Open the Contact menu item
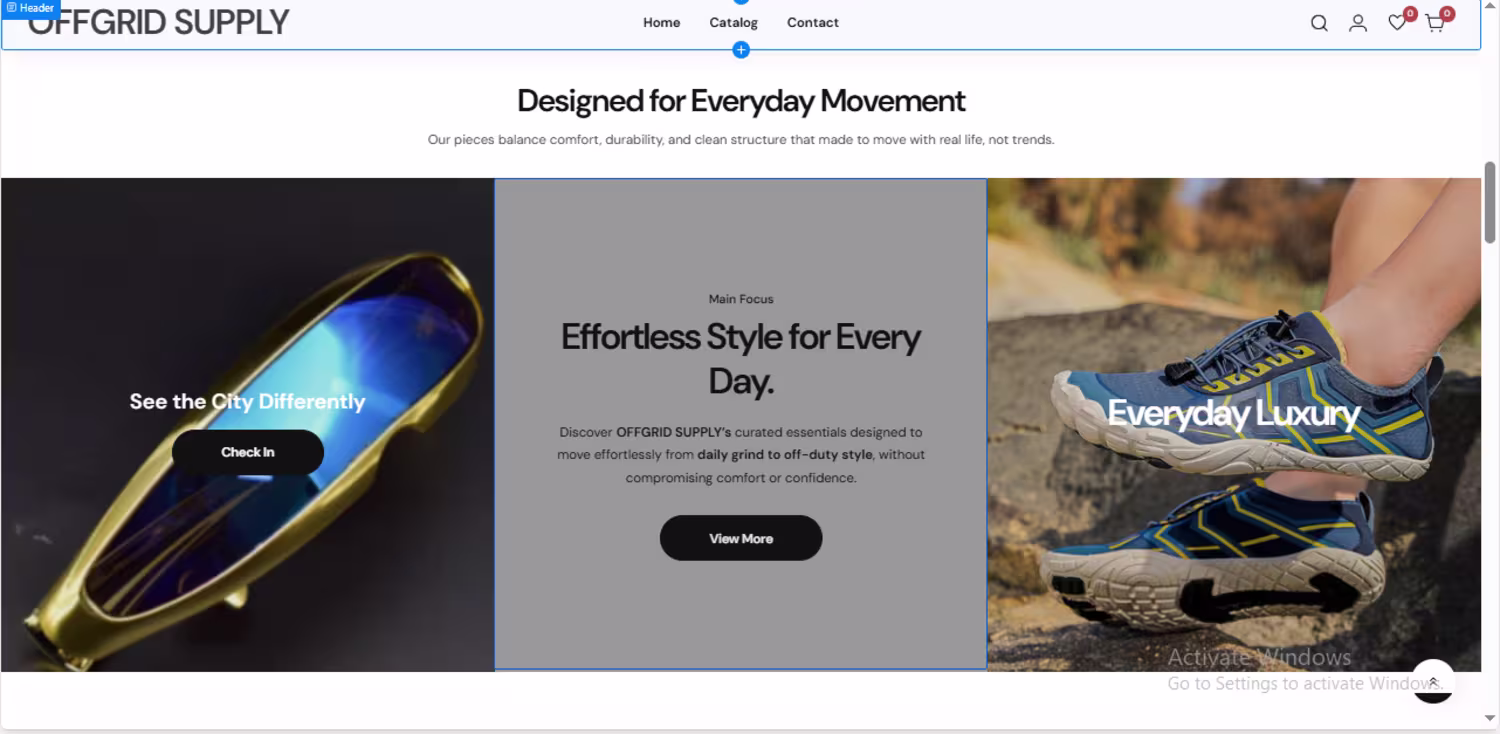Viewport: 1500px width, 734px height. click(812, 22)
